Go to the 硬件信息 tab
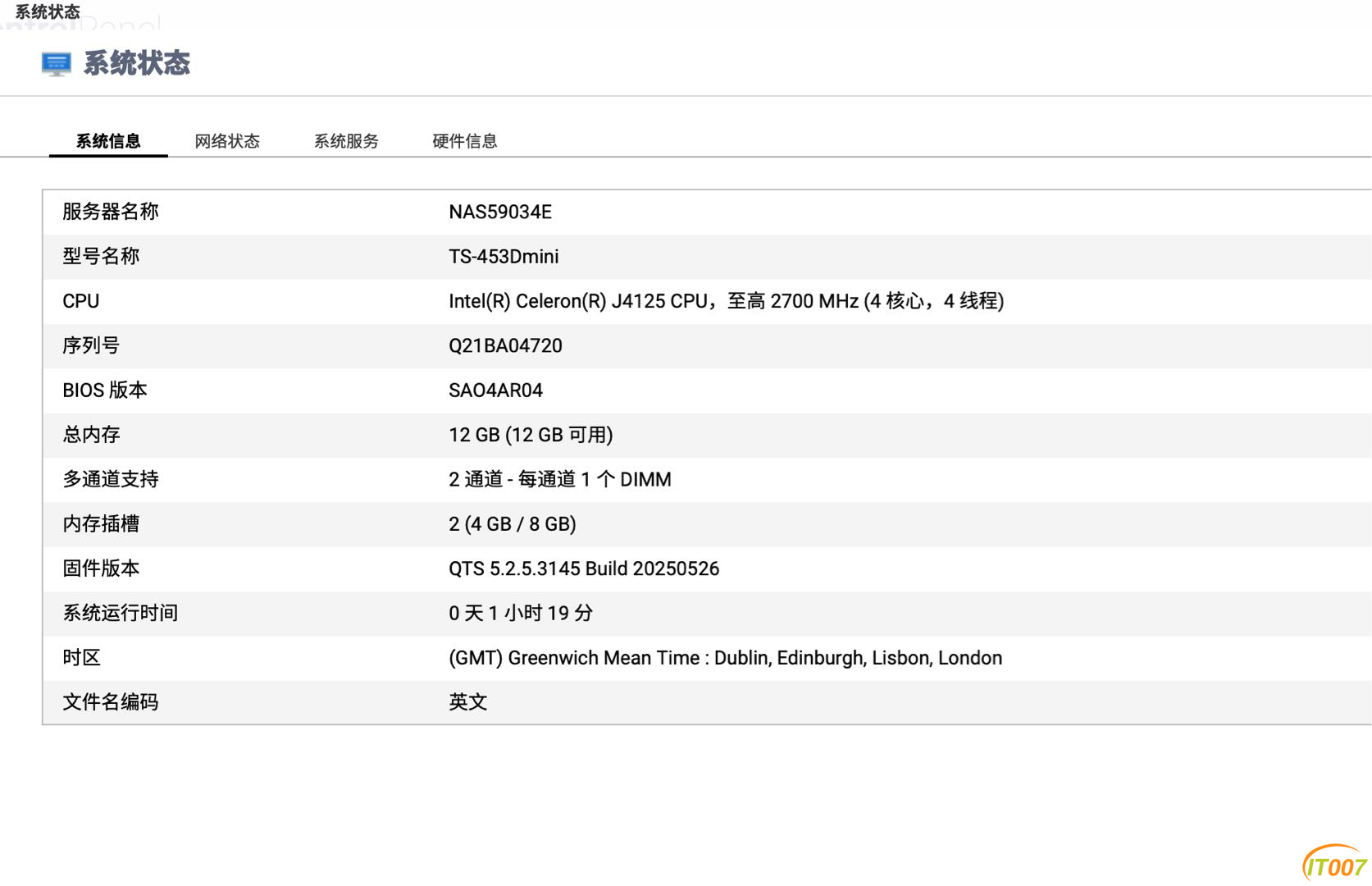Screen dimensions: 1372x886 (465, 141)
